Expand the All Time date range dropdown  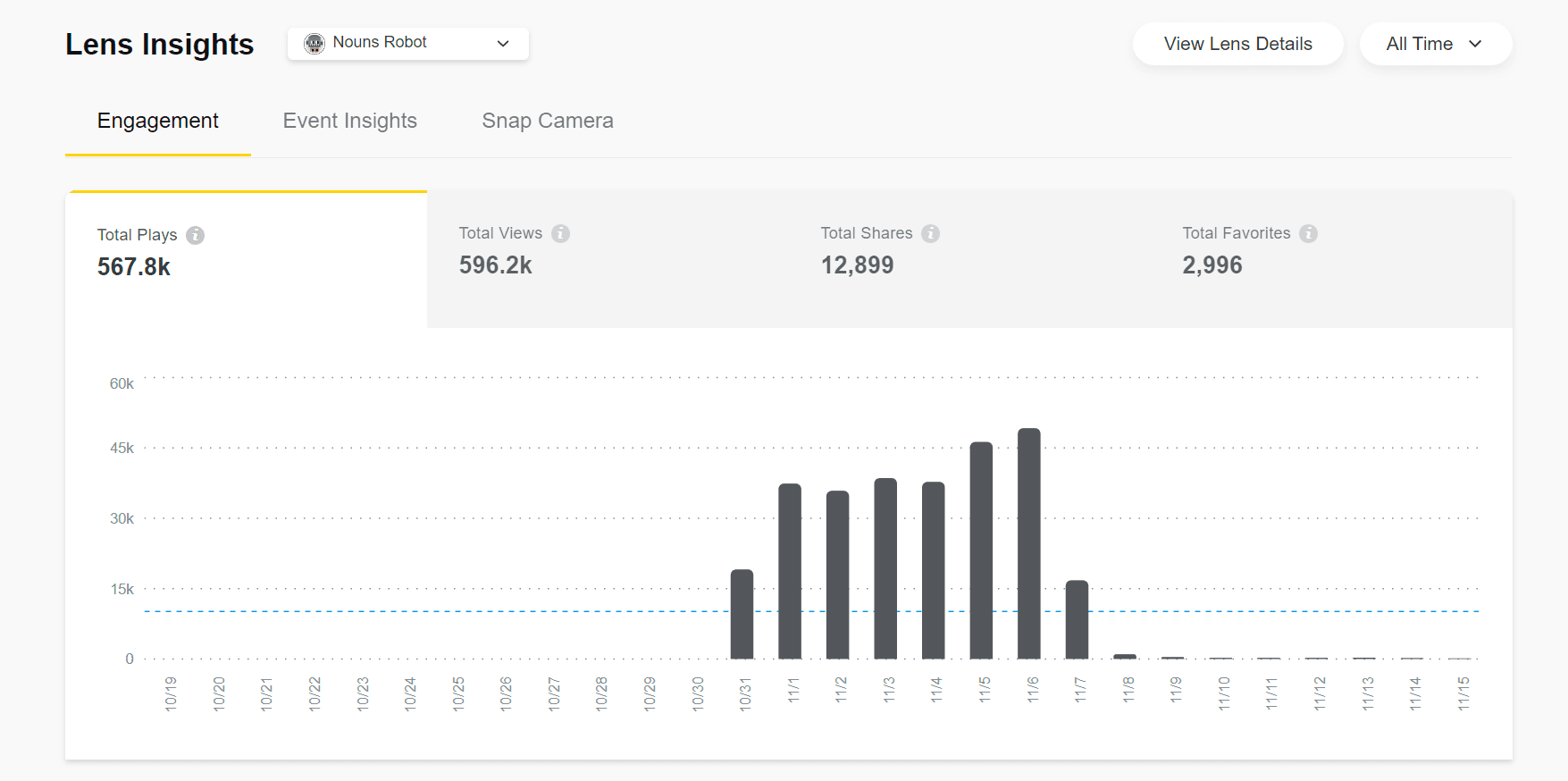1434,44
